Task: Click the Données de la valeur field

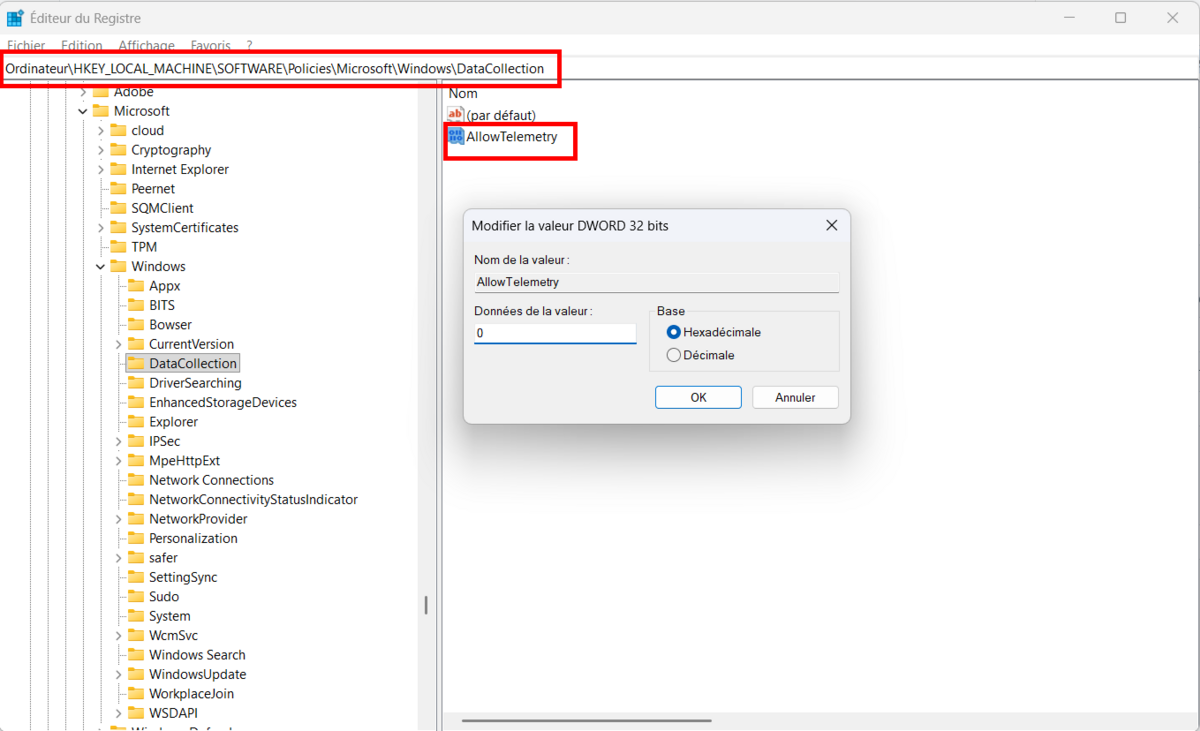Action: coord(555,333)
